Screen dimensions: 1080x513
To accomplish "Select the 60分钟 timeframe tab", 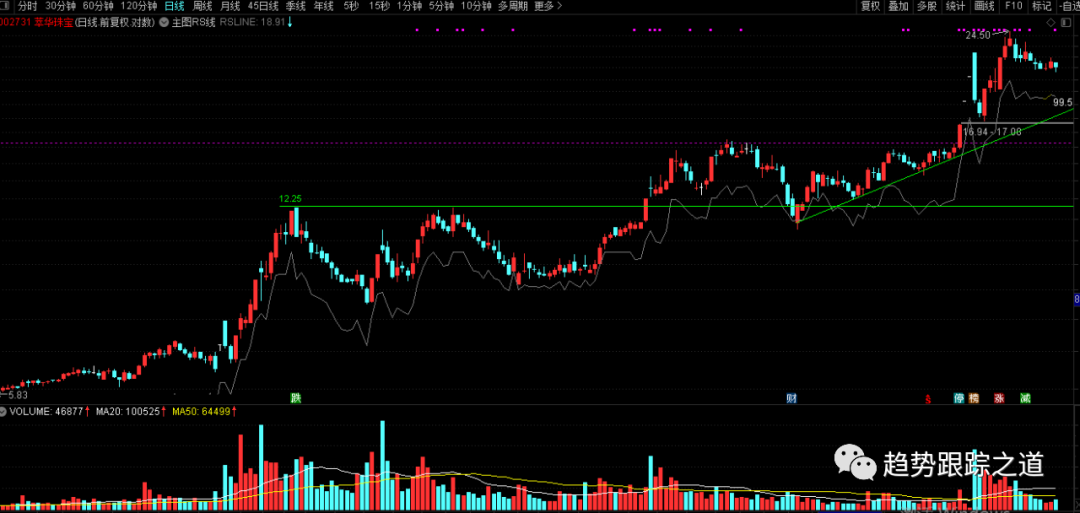I will tap(98, 6).
